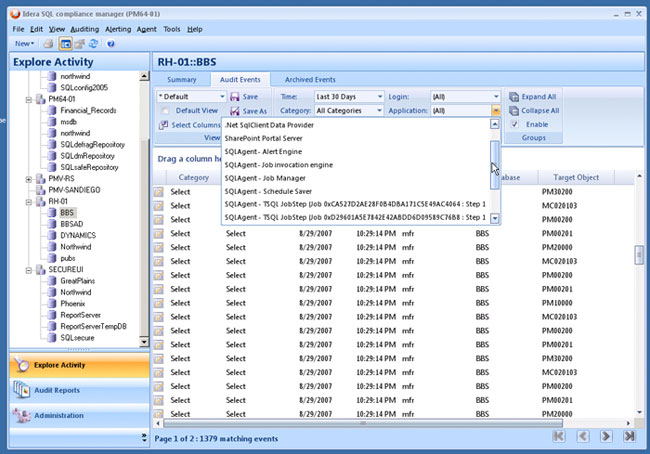
Task: Toggle the Default View checkbox
Action: coord(165,111)
